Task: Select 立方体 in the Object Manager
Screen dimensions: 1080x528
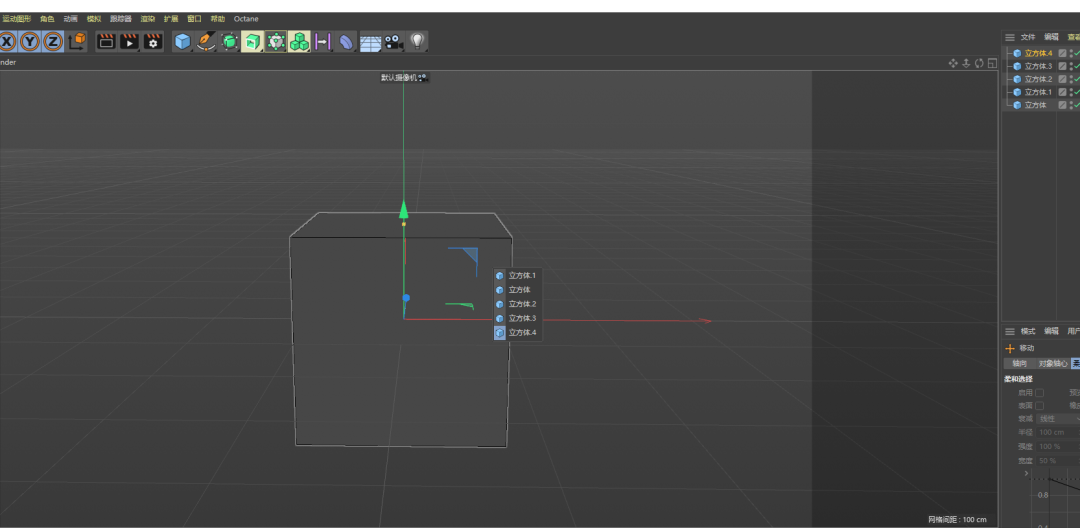Action: coord(1035,105)
